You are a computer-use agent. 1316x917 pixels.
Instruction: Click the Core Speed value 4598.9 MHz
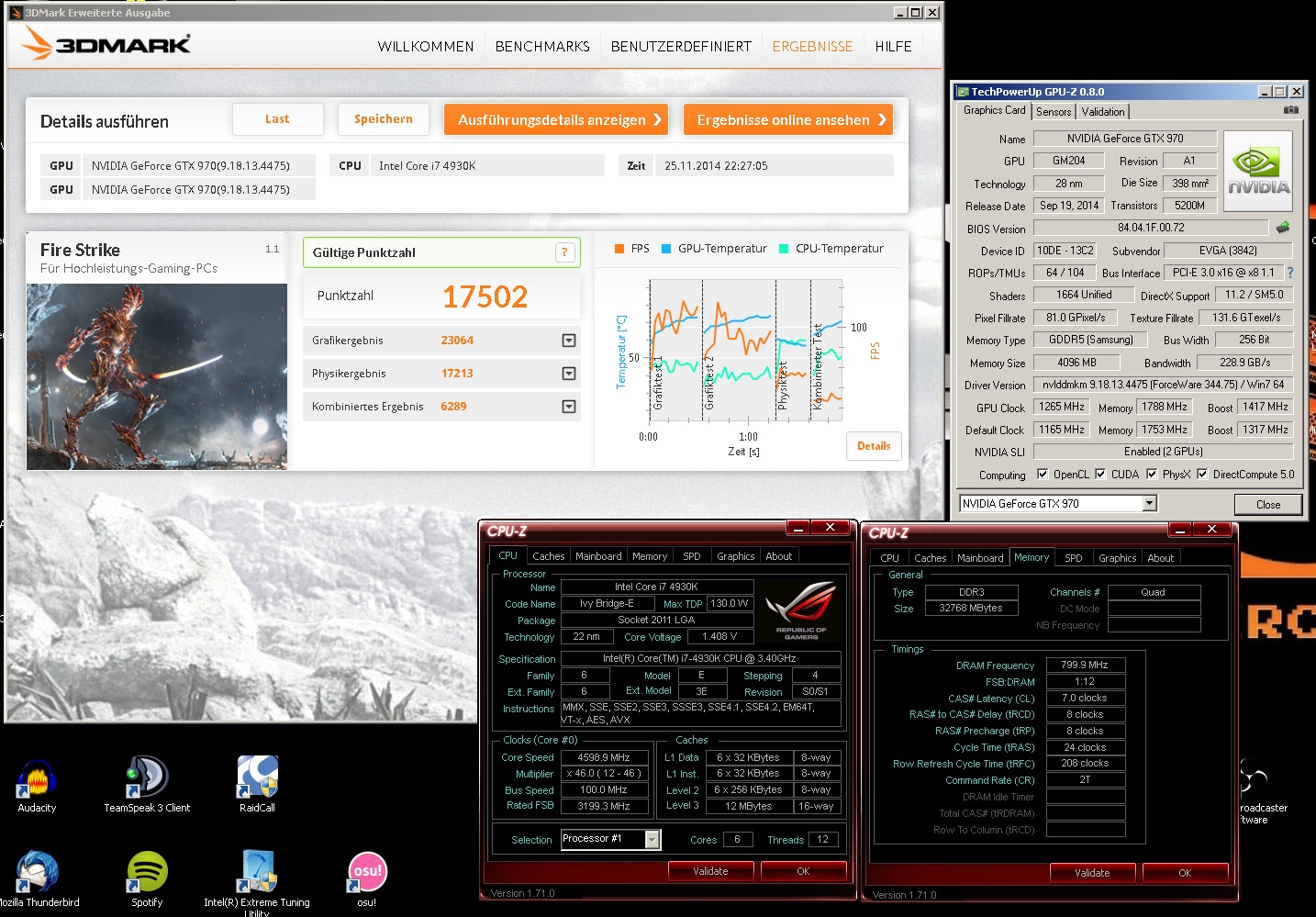click(x=604, y=757)
